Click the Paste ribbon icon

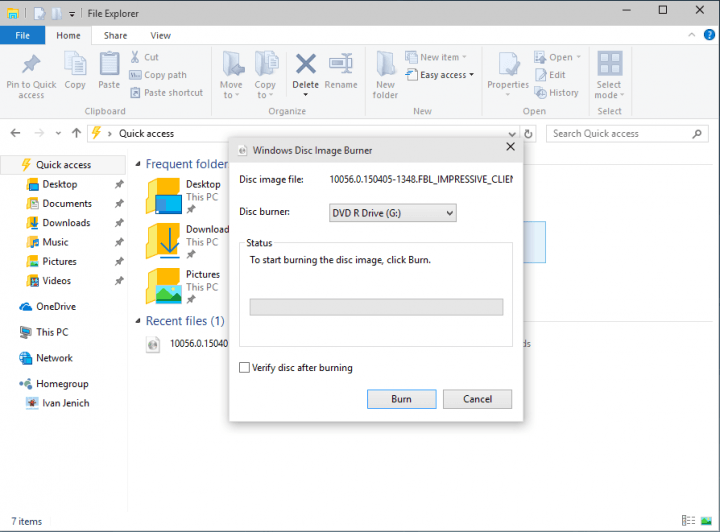(109, 64)
